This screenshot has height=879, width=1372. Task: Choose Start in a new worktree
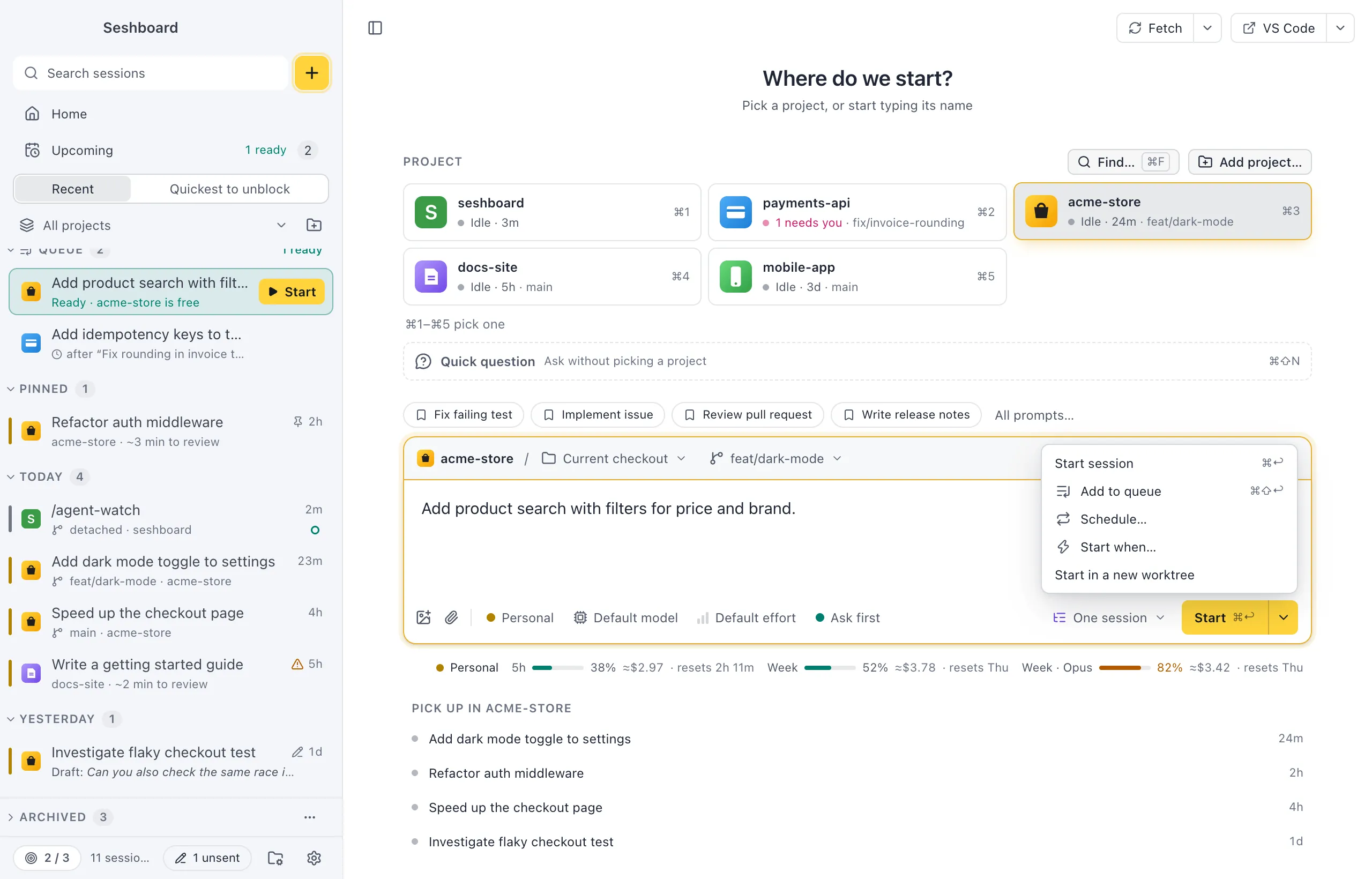coord(1169,575)
